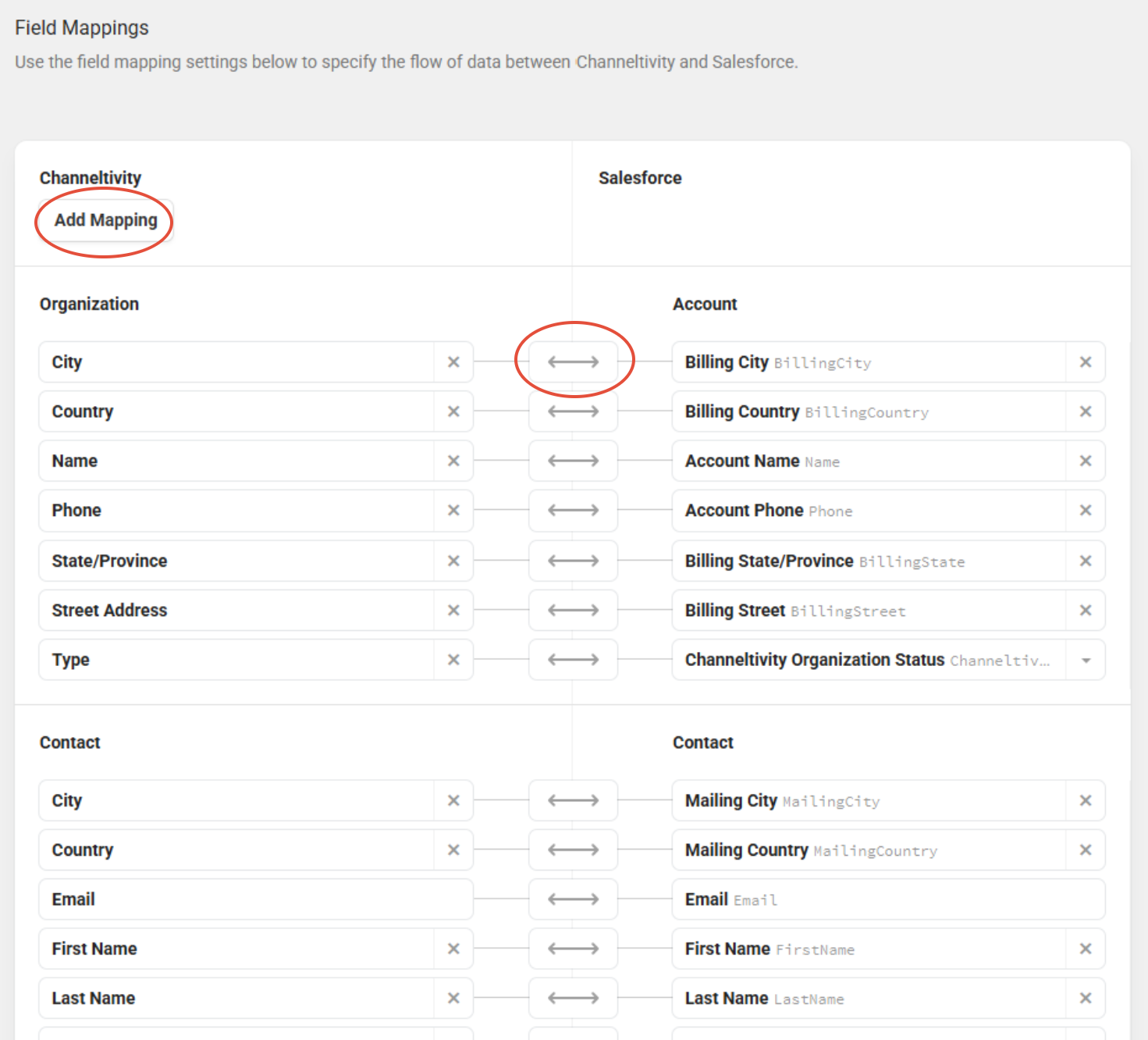This screenshot has height=1040, width=1148.
Task: Clear the Contact Country field
Action: (453, 849)
